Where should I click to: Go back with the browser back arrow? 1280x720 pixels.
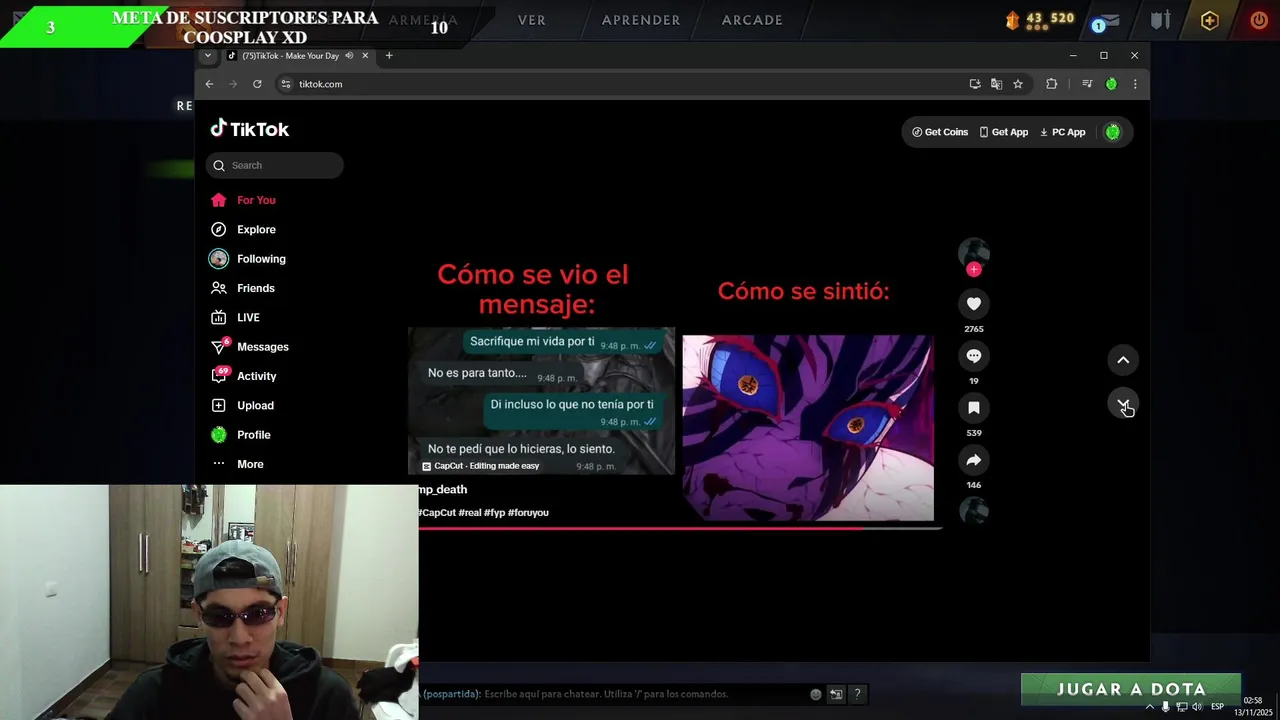click(209, 84)
